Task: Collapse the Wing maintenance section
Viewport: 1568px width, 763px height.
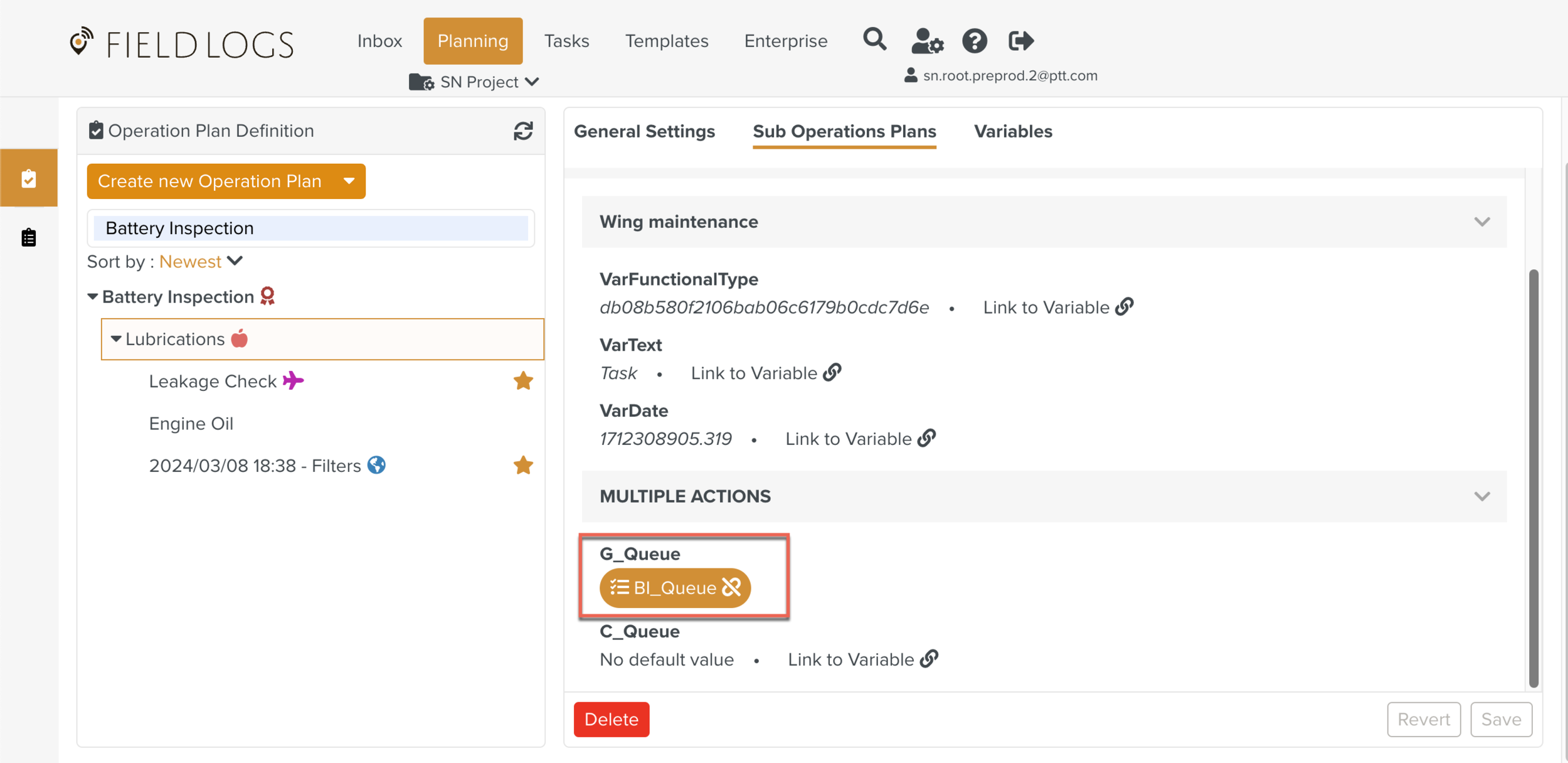Action: (1481, 221)
